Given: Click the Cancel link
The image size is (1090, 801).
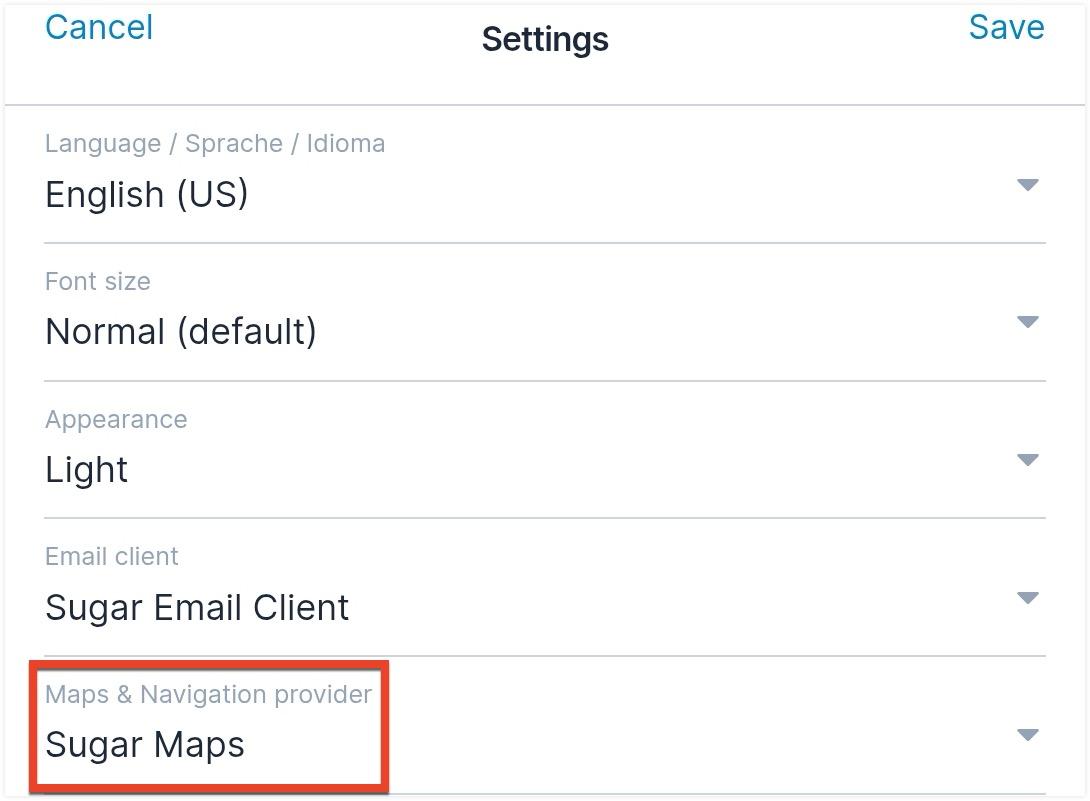Looking at the screenshot, I should click(99, 27).
